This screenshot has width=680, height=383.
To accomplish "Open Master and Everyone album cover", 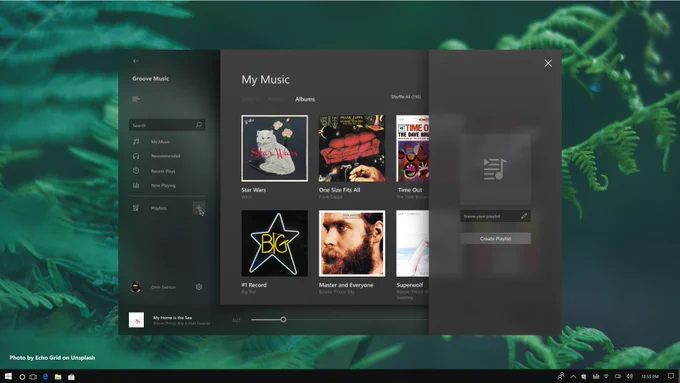I will pyautogui.click(x=352, y=243).
